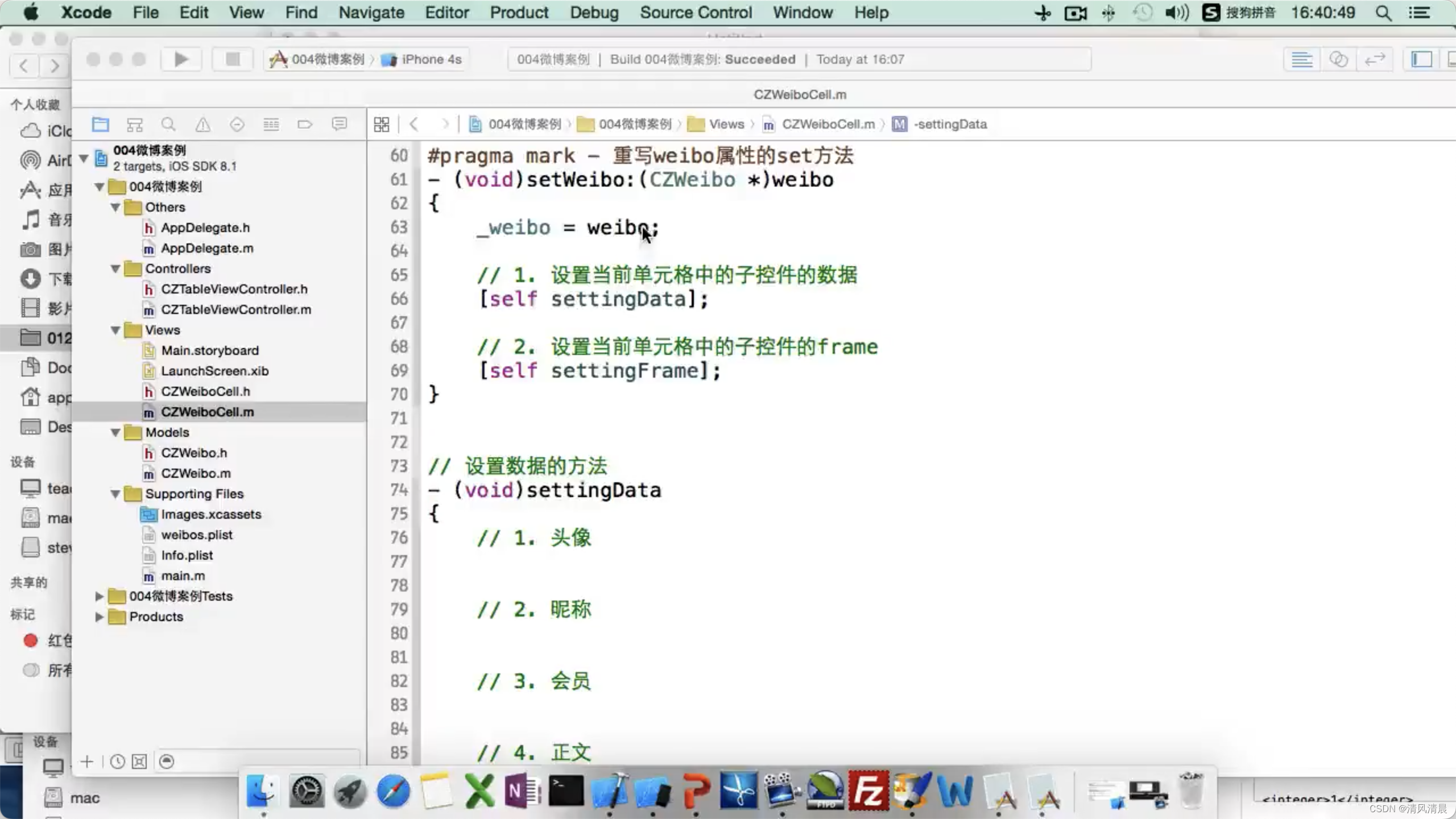The height and width of the screenshot is (819, 1456).
Task: Show only source-controlled files filter
Action: click(x=139, y=761)
